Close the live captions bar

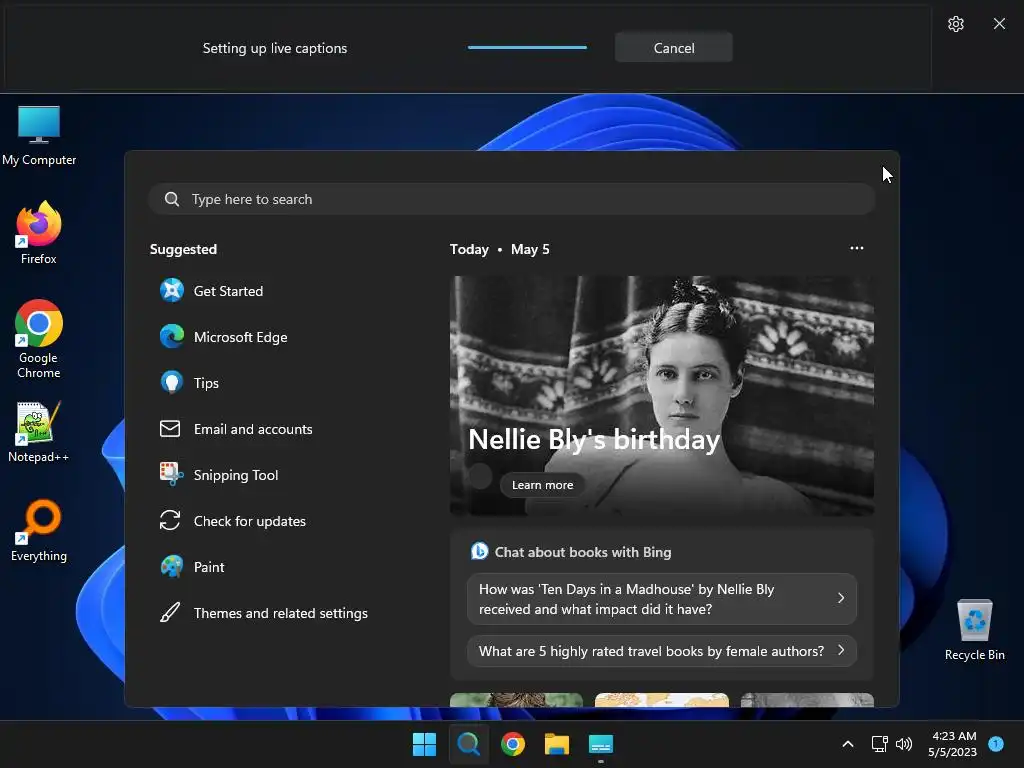(999, 24)
